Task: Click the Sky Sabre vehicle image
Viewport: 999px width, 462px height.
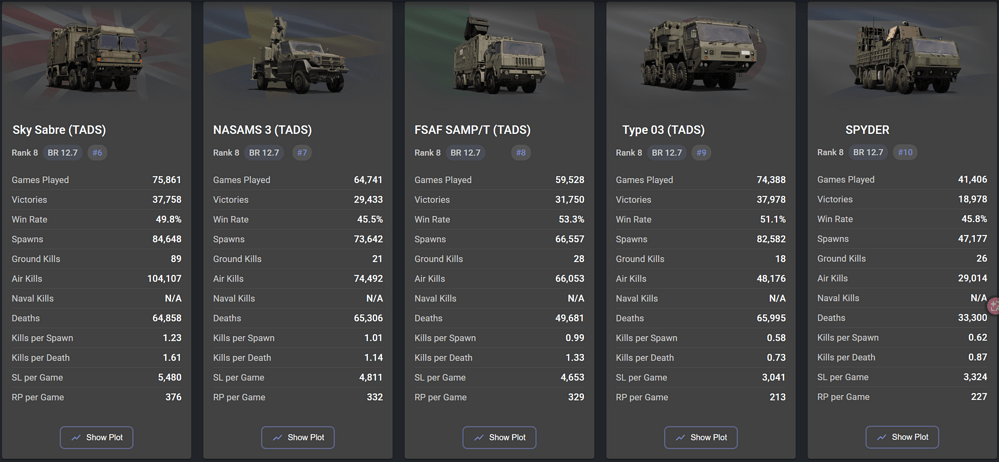Action: [x=96, y=60]
